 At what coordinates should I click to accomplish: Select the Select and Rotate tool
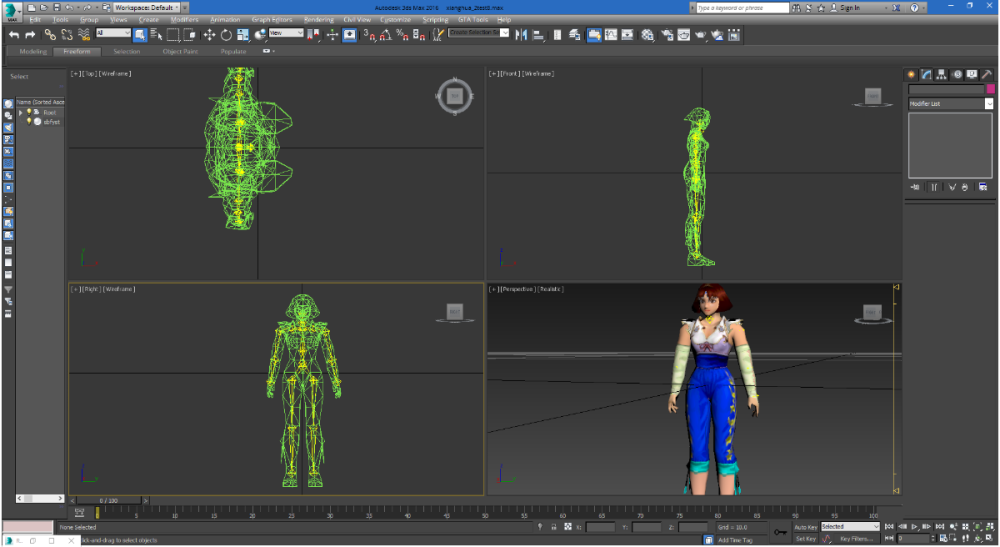tap(226, 34)
